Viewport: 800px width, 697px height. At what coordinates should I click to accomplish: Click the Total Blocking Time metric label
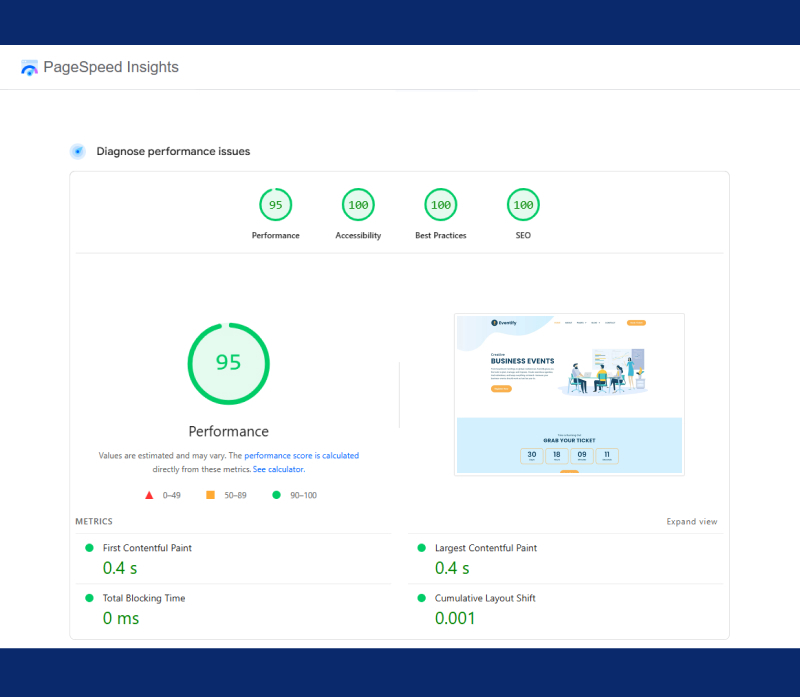[144, 598]
